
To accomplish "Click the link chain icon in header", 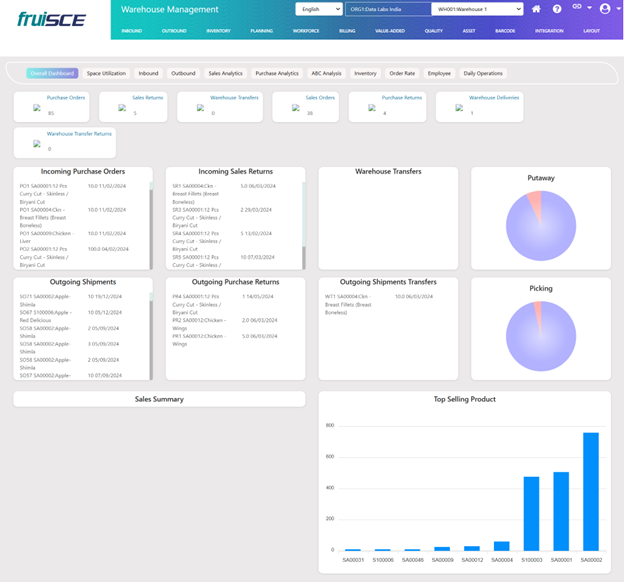I will [578, 8].
